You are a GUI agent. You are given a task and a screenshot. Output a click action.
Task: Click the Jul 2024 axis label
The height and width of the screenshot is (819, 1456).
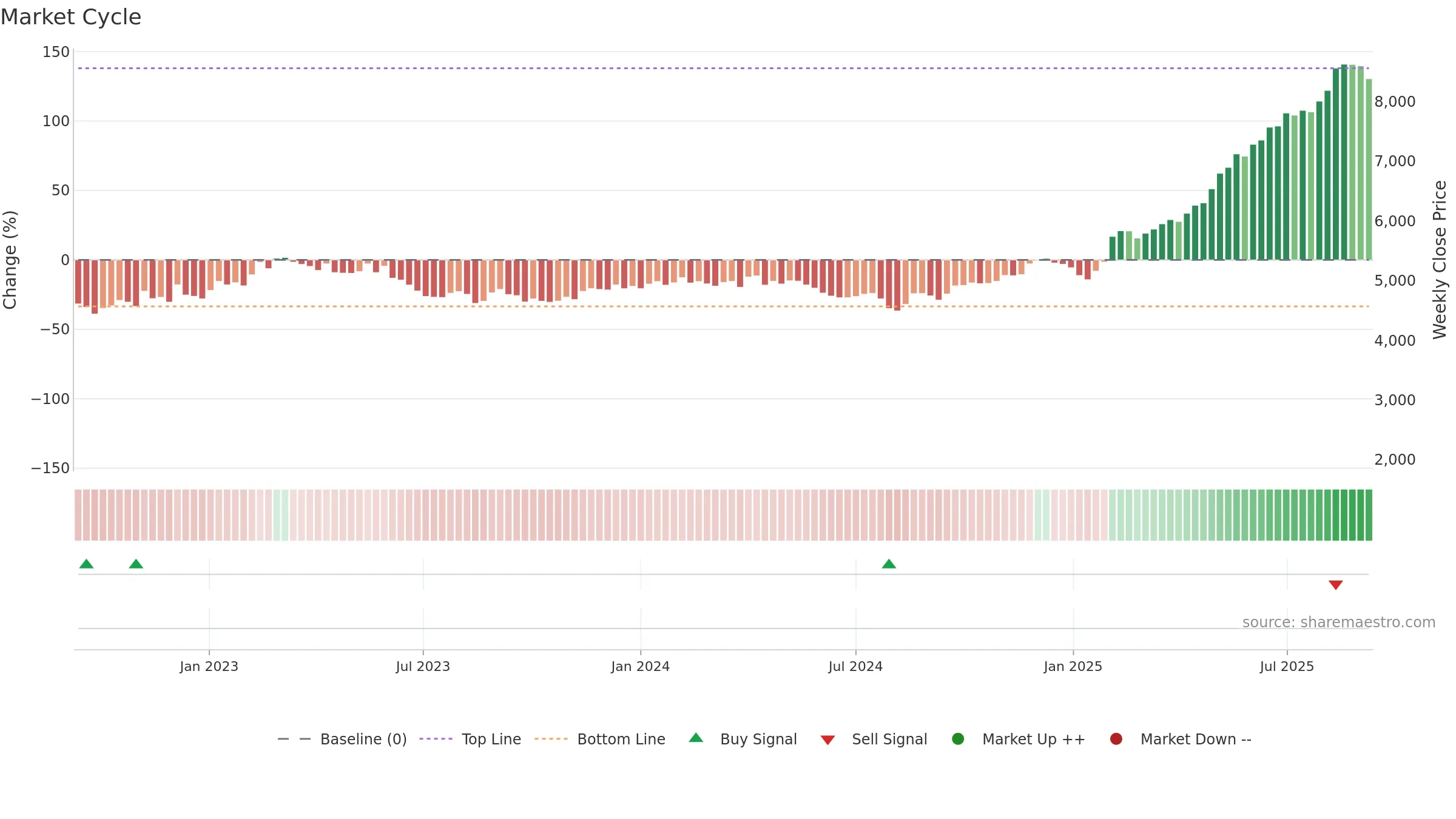click(x=855, y=667)
